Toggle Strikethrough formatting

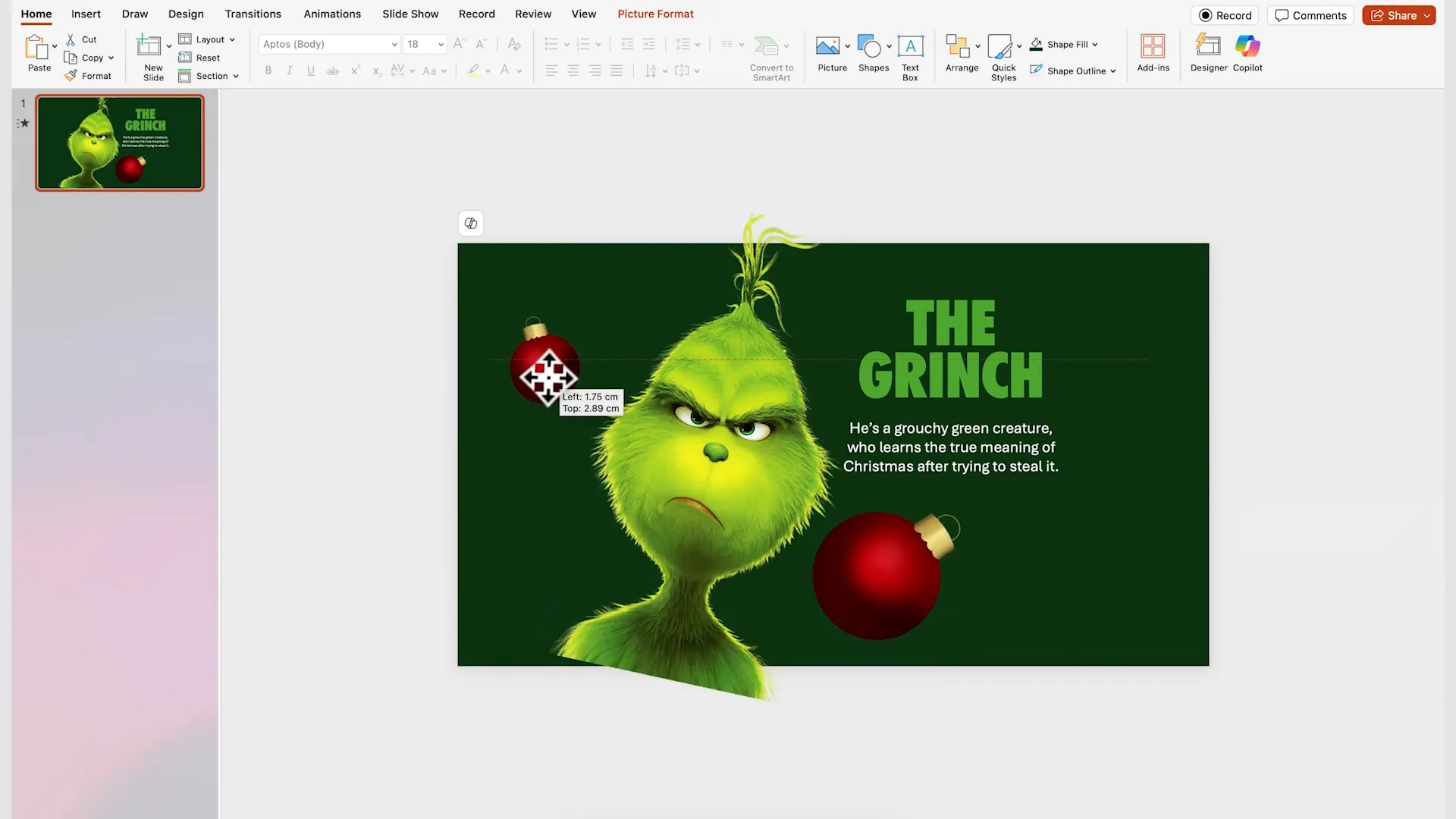(332, 71)
